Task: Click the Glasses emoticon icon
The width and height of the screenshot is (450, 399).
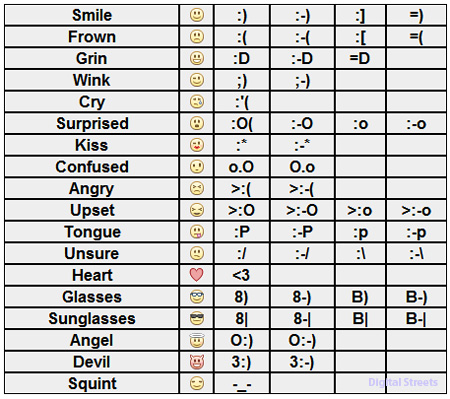Action: pyautogui.click(x=197, y=297)
